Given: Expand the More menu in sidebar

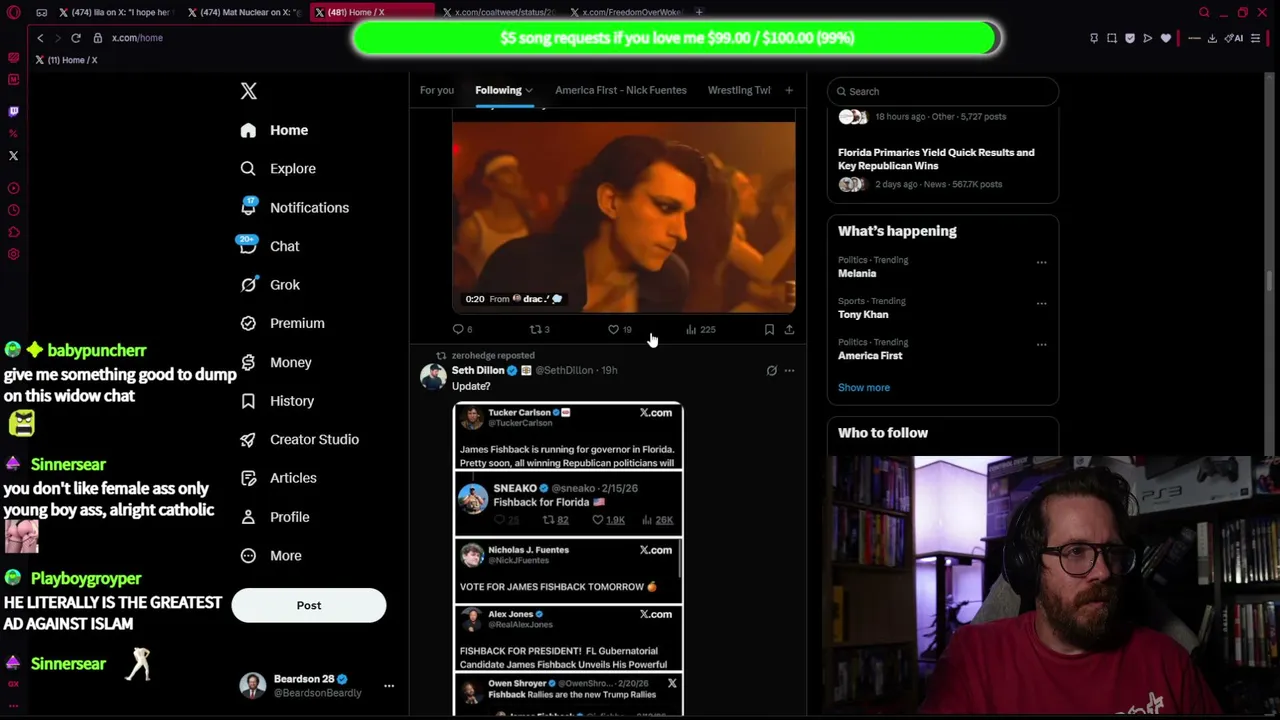Looking at the screenshot, I should [x=271, y=556].
